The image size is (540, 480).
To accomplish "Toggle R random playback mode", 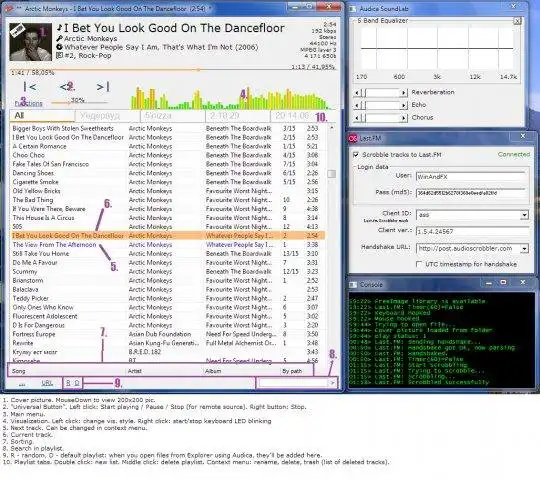I will [x=68, y=383].
